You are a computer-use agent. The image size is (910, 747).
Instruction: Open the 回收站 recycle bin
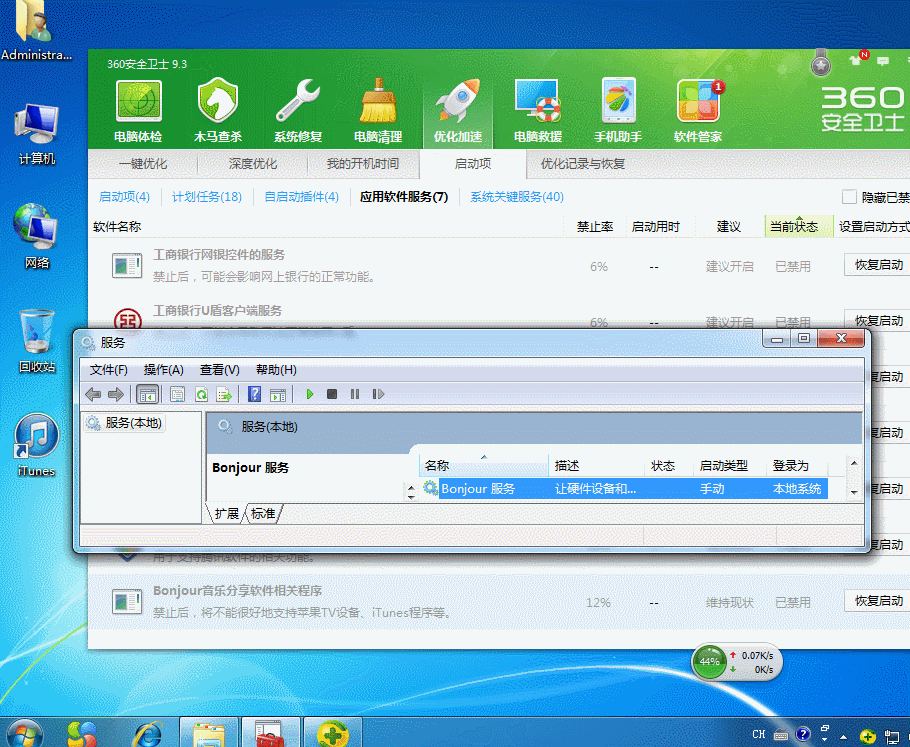coord(37,341)
